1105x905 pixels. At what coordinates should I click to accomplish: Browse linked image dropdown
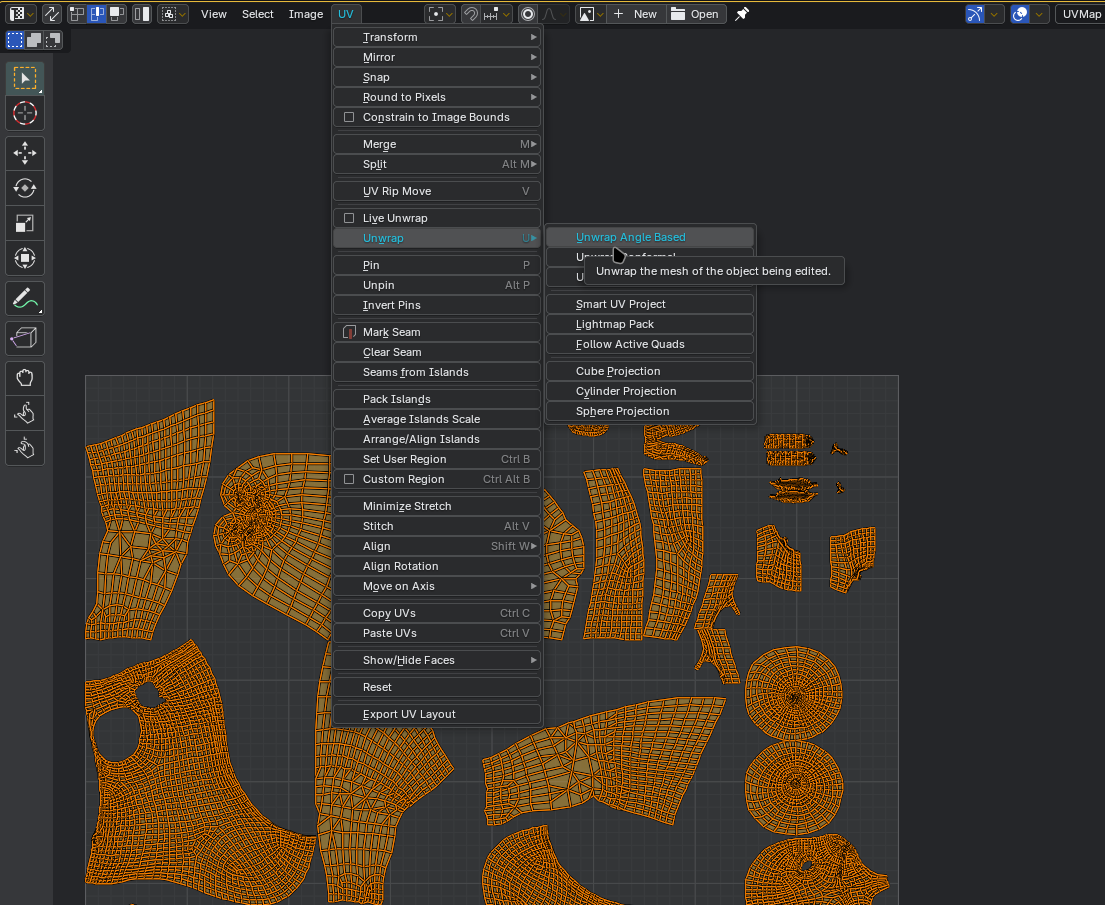click(591, 14)
